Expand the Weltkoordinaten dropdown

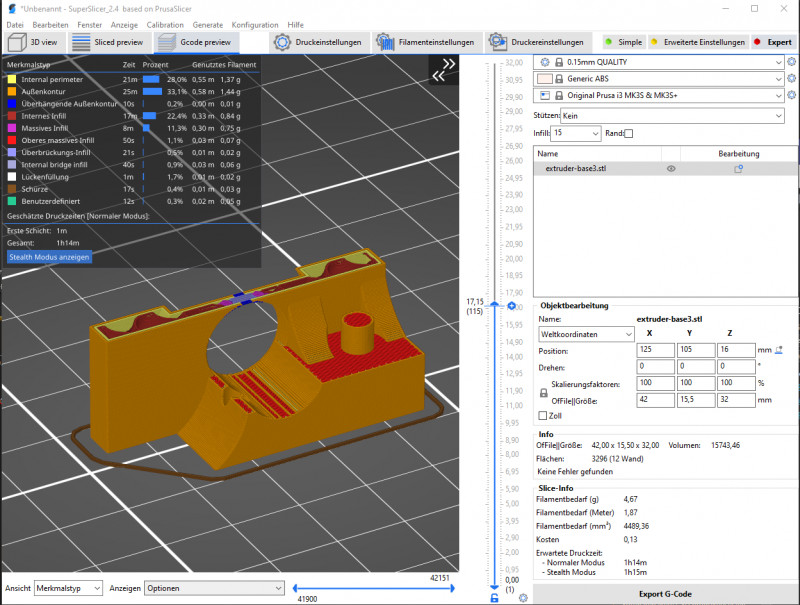tap(585, 333)
